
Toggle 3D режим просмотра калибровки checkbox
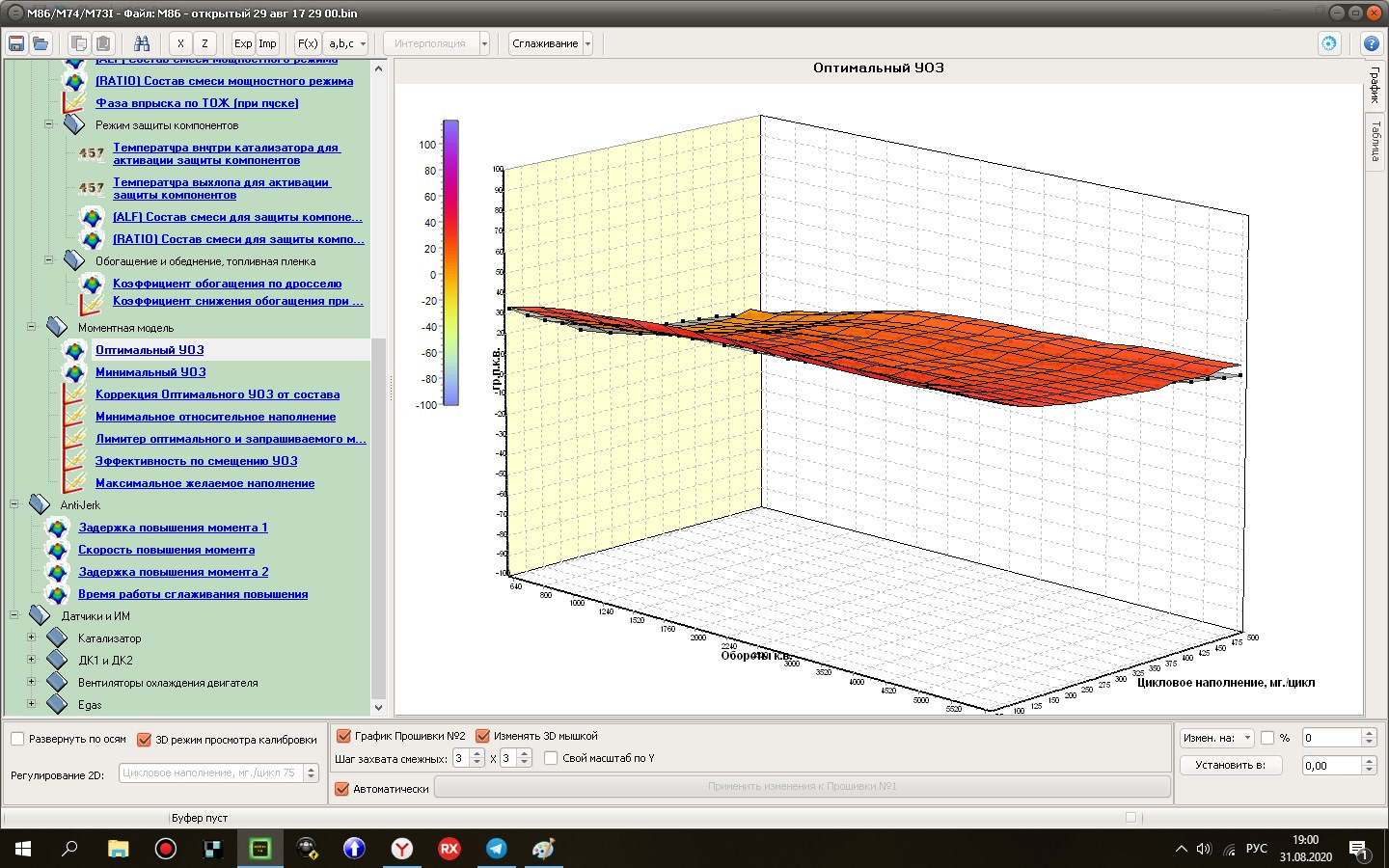(x=144, y=740)
